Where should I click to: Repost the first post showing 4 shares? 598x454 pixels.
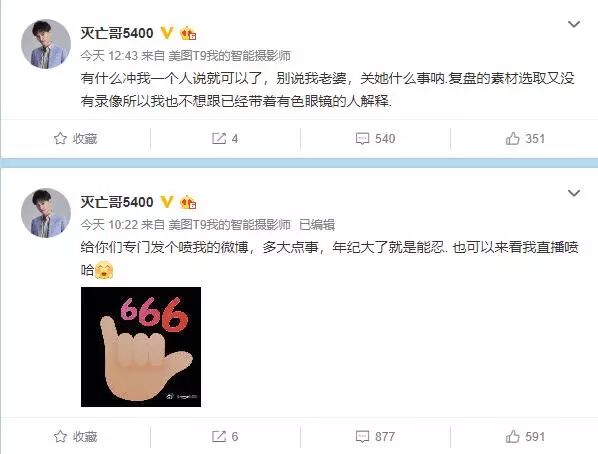pyautogui.click(x=225, y=138)
